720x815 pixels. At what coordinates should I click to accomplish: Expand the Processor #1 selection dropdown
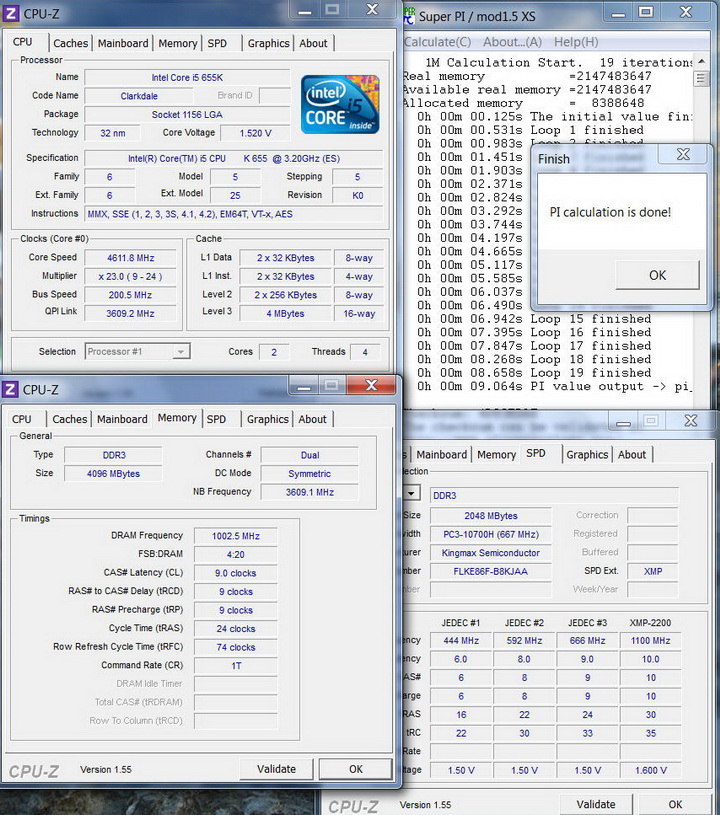tap(180, 352)
